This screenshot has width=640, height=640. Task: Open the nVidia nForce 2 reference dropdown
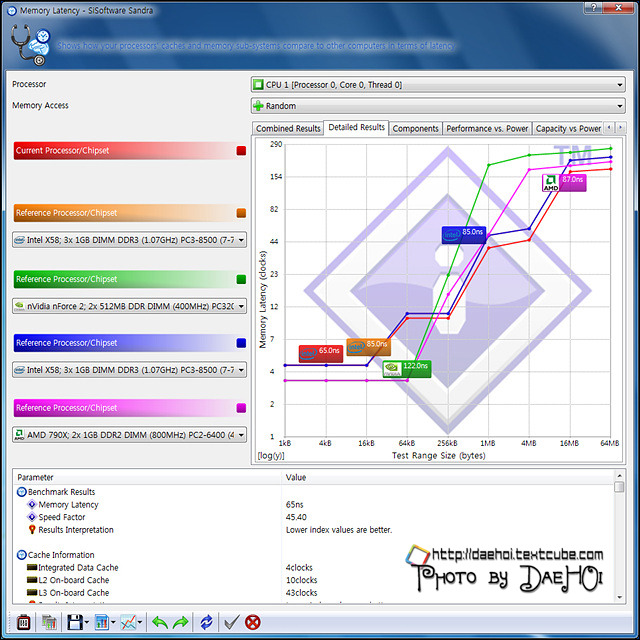point(129,306)
